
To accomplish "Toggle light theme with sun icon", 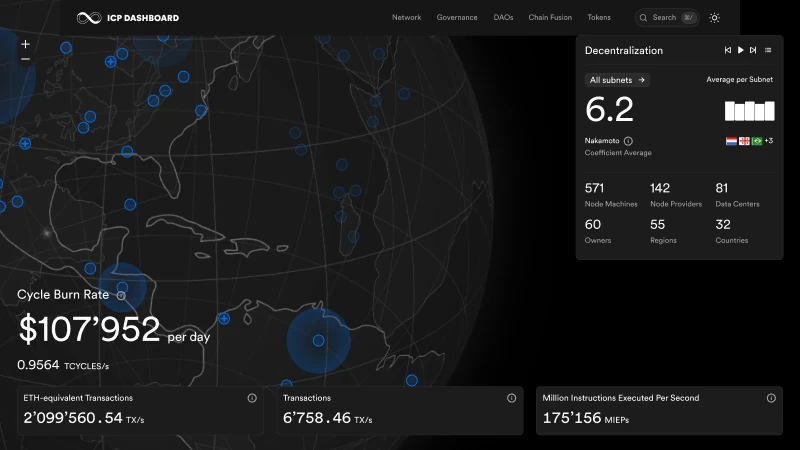I will (714, 18).
